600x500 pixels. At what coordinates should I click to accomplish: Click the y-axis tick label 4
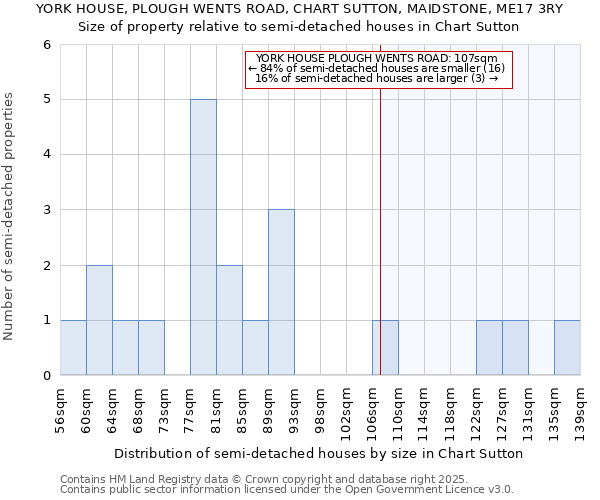point(47,155)
